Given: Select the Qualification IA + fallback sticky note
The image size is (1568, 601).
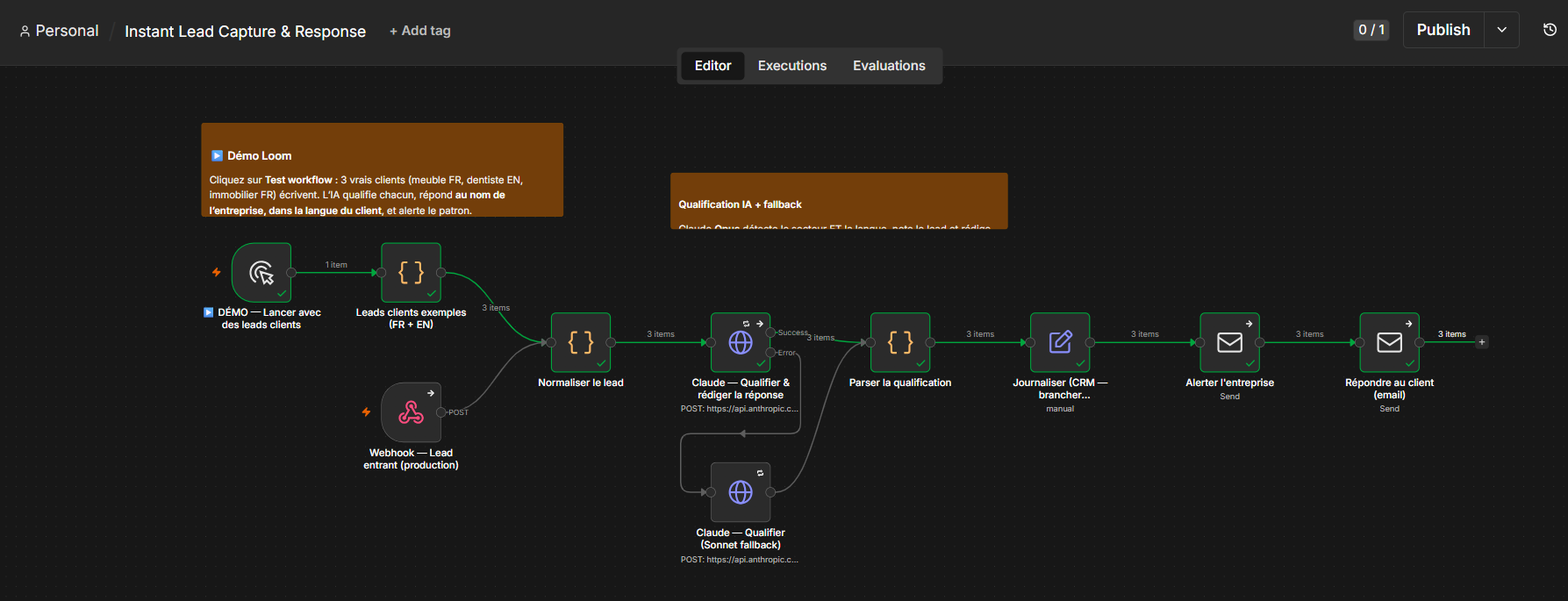Looking at the screenshot, I should pos(839,201).
